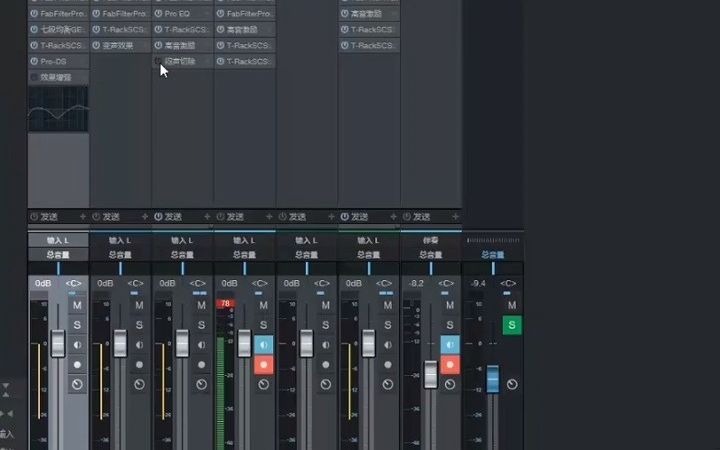
Task: Solo the 伴奏 channel
Action: 450,325
